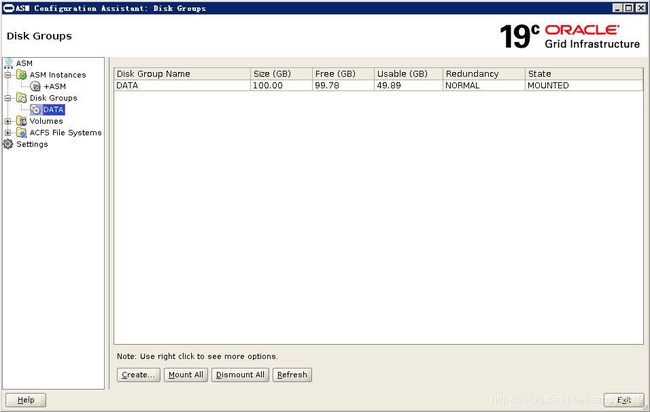
Task: Open ACFS File Systems tree item
Action: 65,133
